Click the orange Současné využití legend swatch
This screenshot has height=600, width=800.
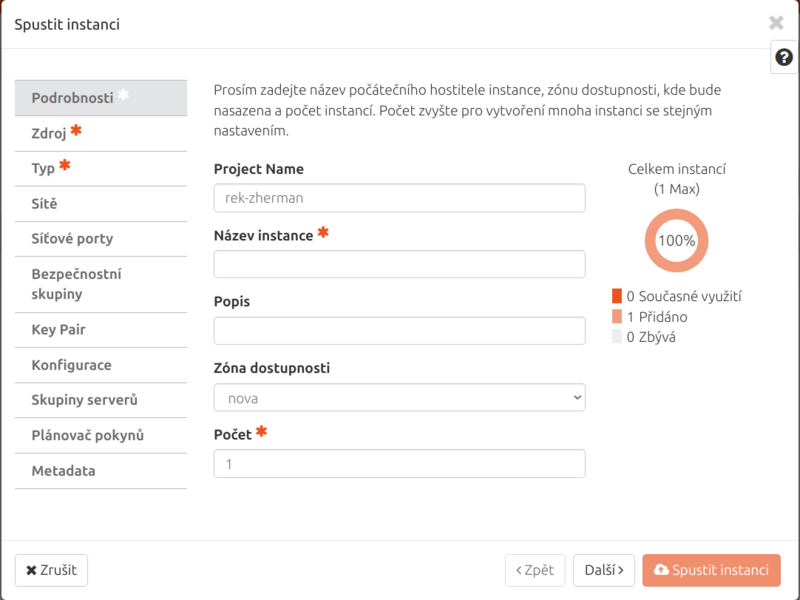click(x=617, y=296)
